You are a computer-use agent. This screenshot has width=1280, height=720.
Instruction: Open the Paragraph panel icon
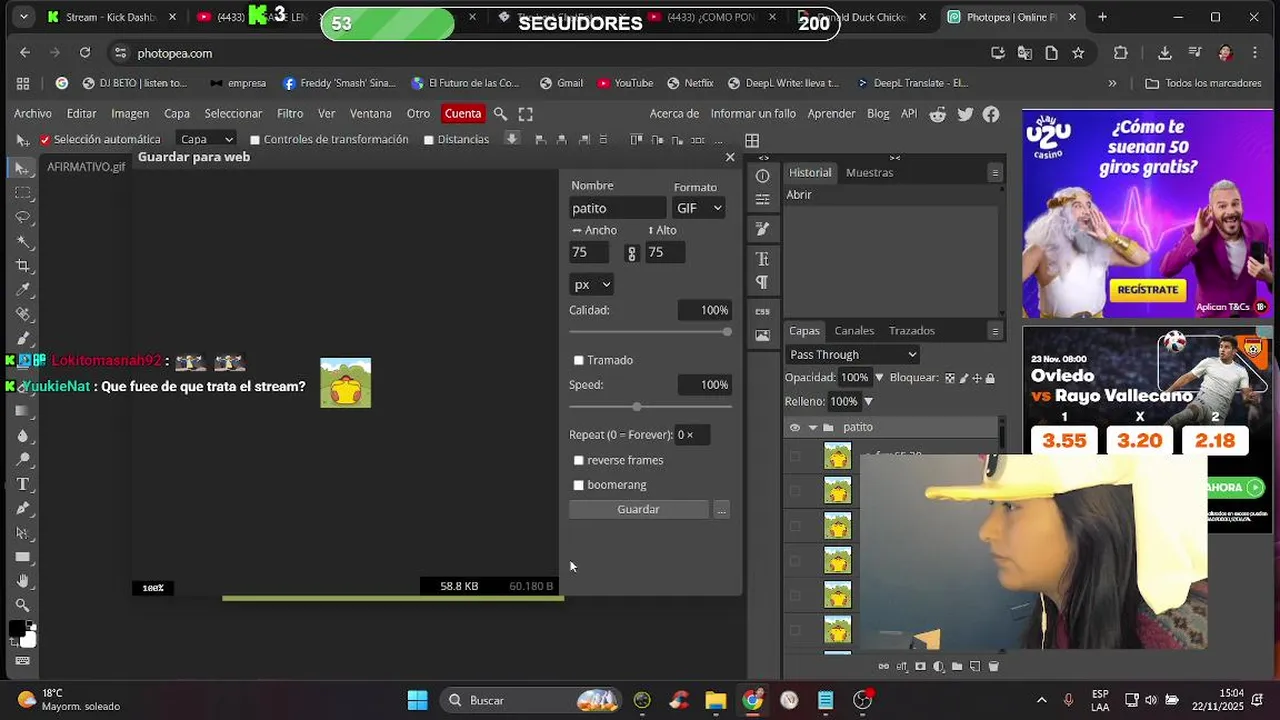click(x=763, y=282)
